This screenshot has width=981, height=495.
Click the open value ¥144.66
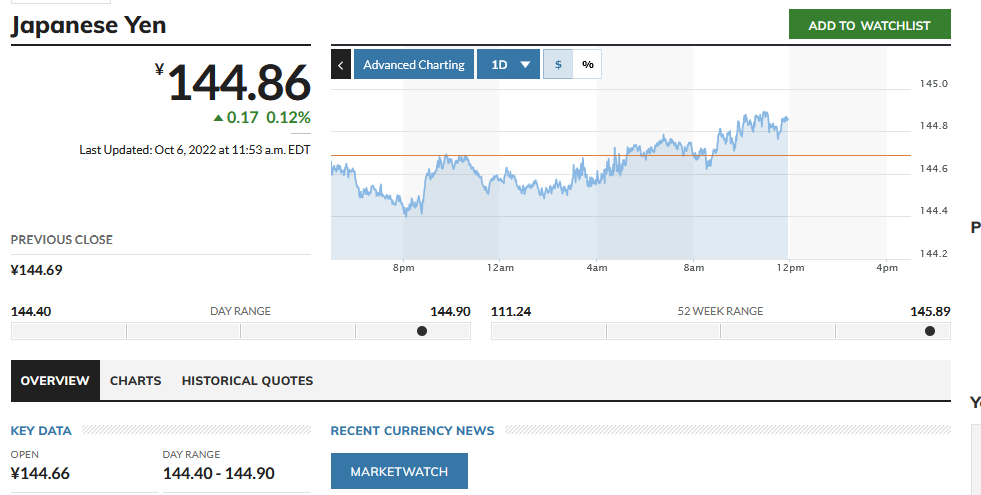[40, 473]
